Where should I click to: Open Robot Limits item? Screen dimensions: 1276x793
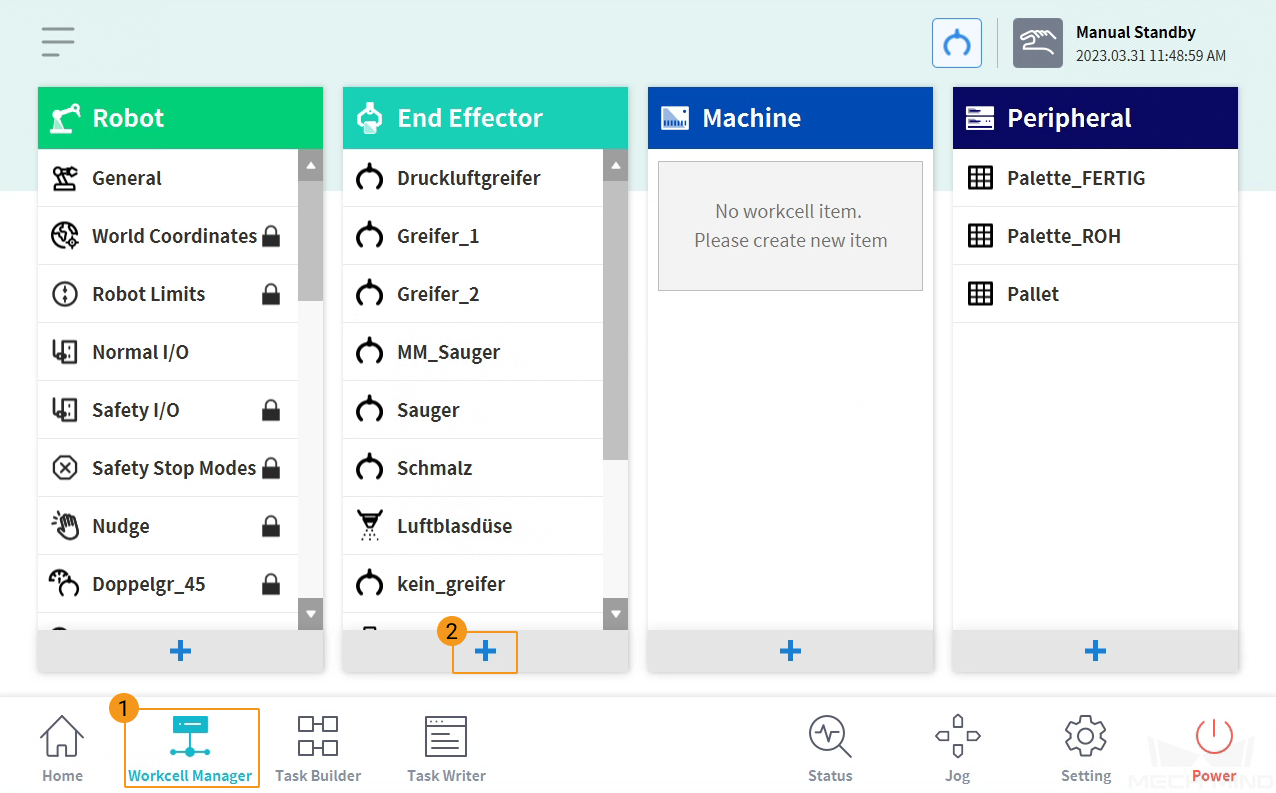[x=168, y=294]
